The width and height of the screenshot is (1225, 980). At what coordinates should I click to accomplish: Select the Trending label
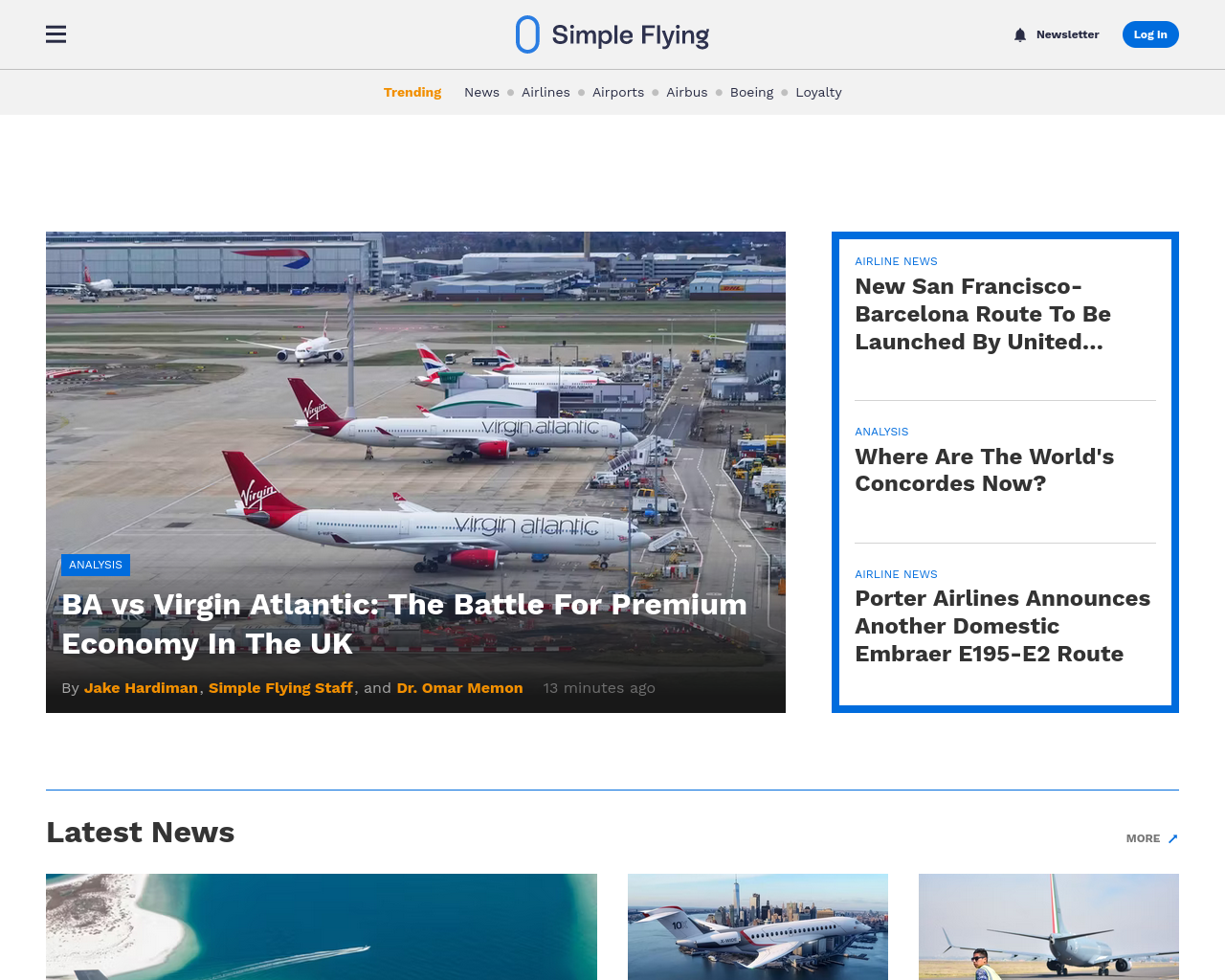tap(412, 92)
